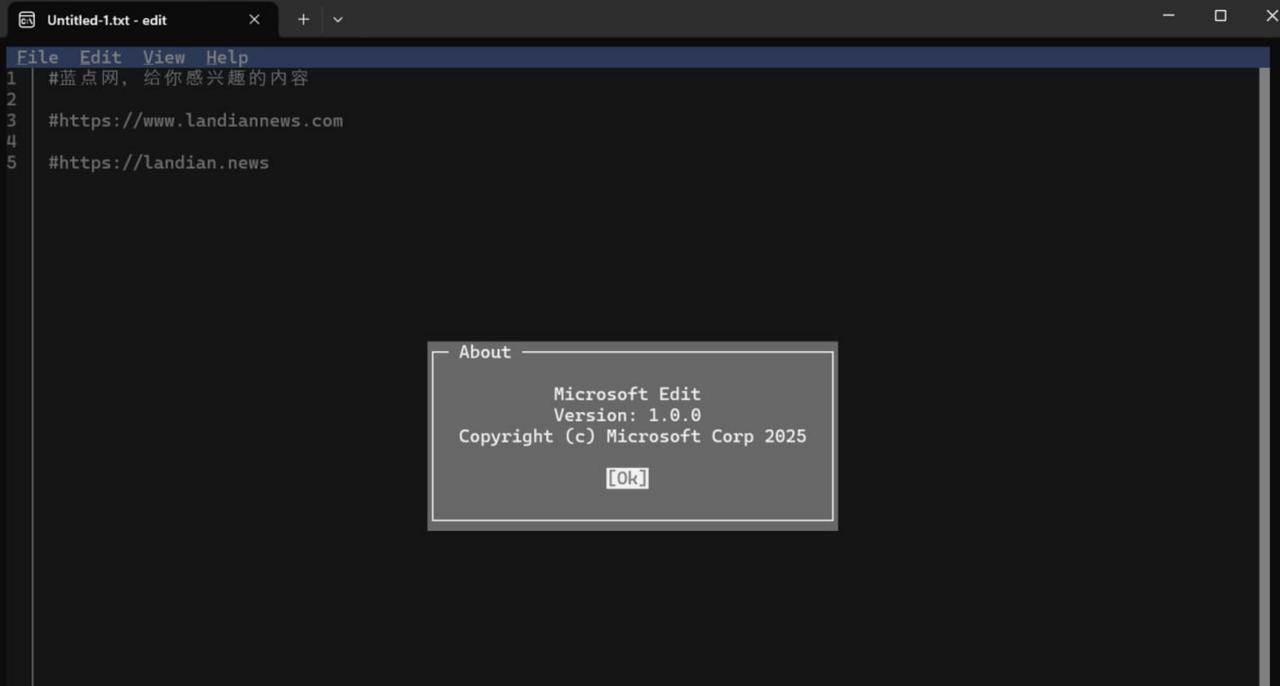Image resolution: width=1280 pixels, height=686 pixels.
Task: Click the Ok button in About dialog
Action: [x=627, y=478]
